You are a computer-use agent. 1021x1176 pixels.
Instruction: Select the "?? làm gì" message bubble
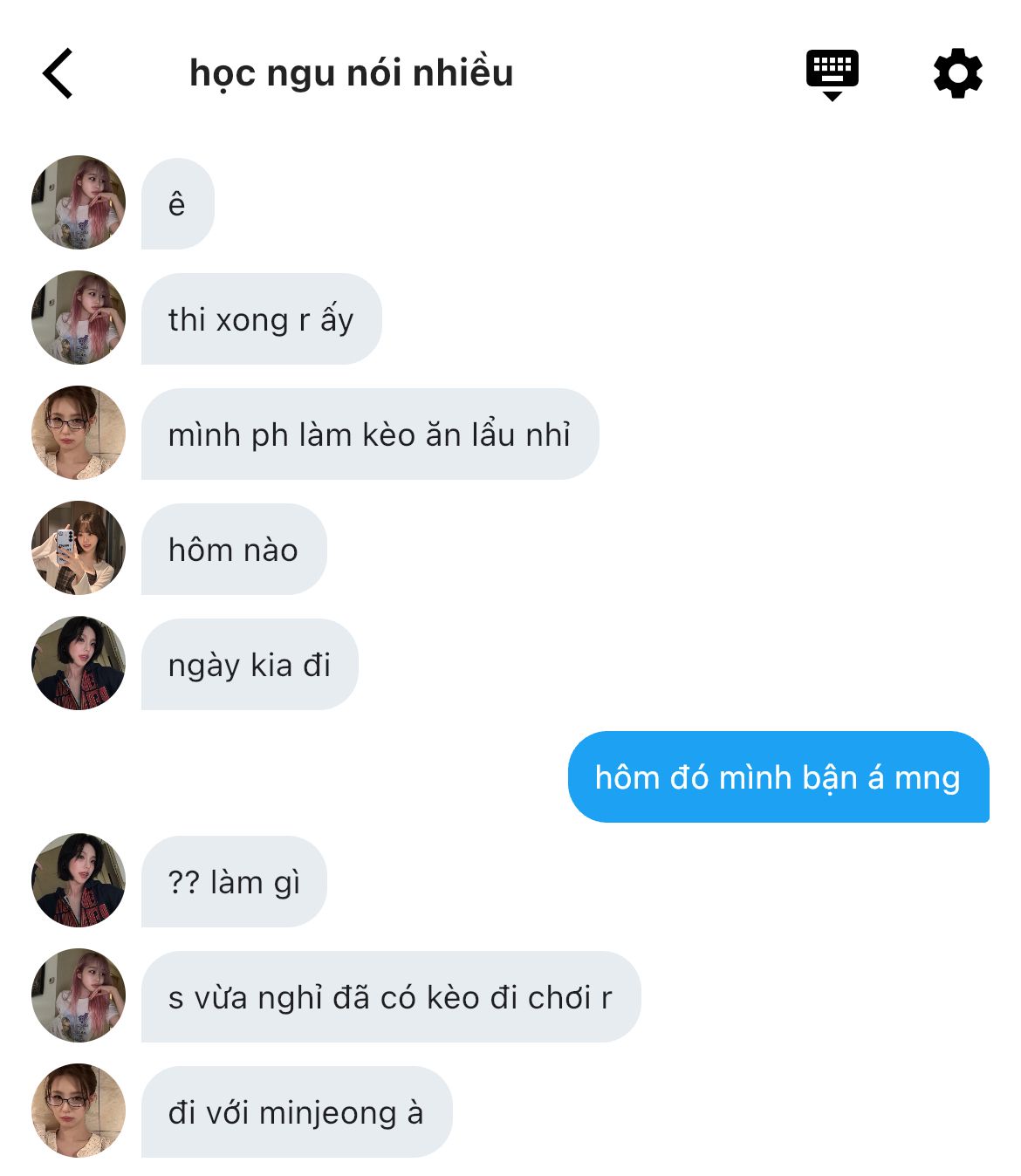click(x=234, y=882)
